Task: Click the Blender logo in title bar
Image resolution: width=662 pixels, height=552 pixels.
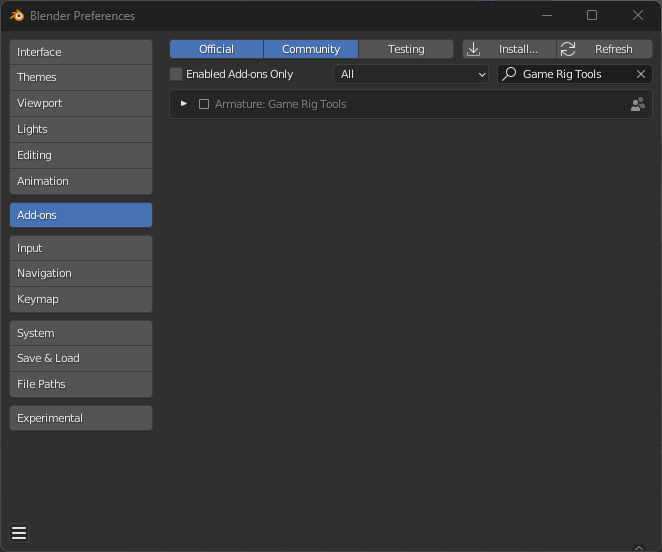Action: pyautogui.click(x=17, y=16)
